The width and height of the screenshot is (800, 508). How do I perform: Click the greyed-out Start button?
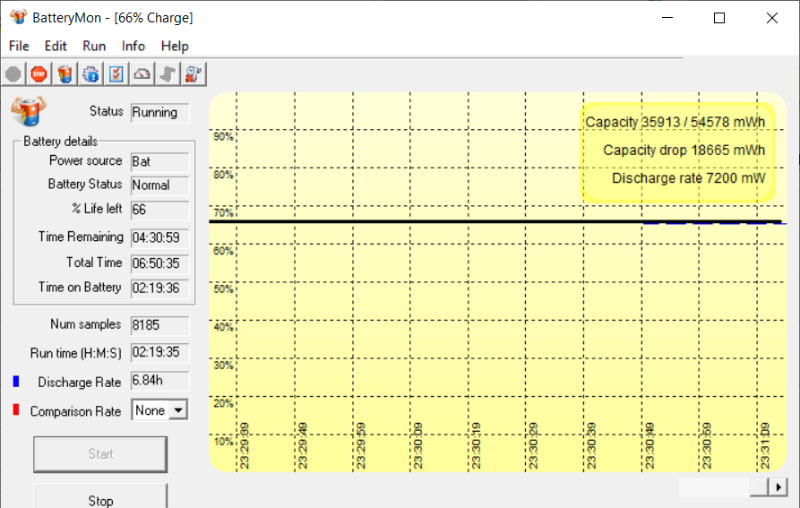coord(100,454)
